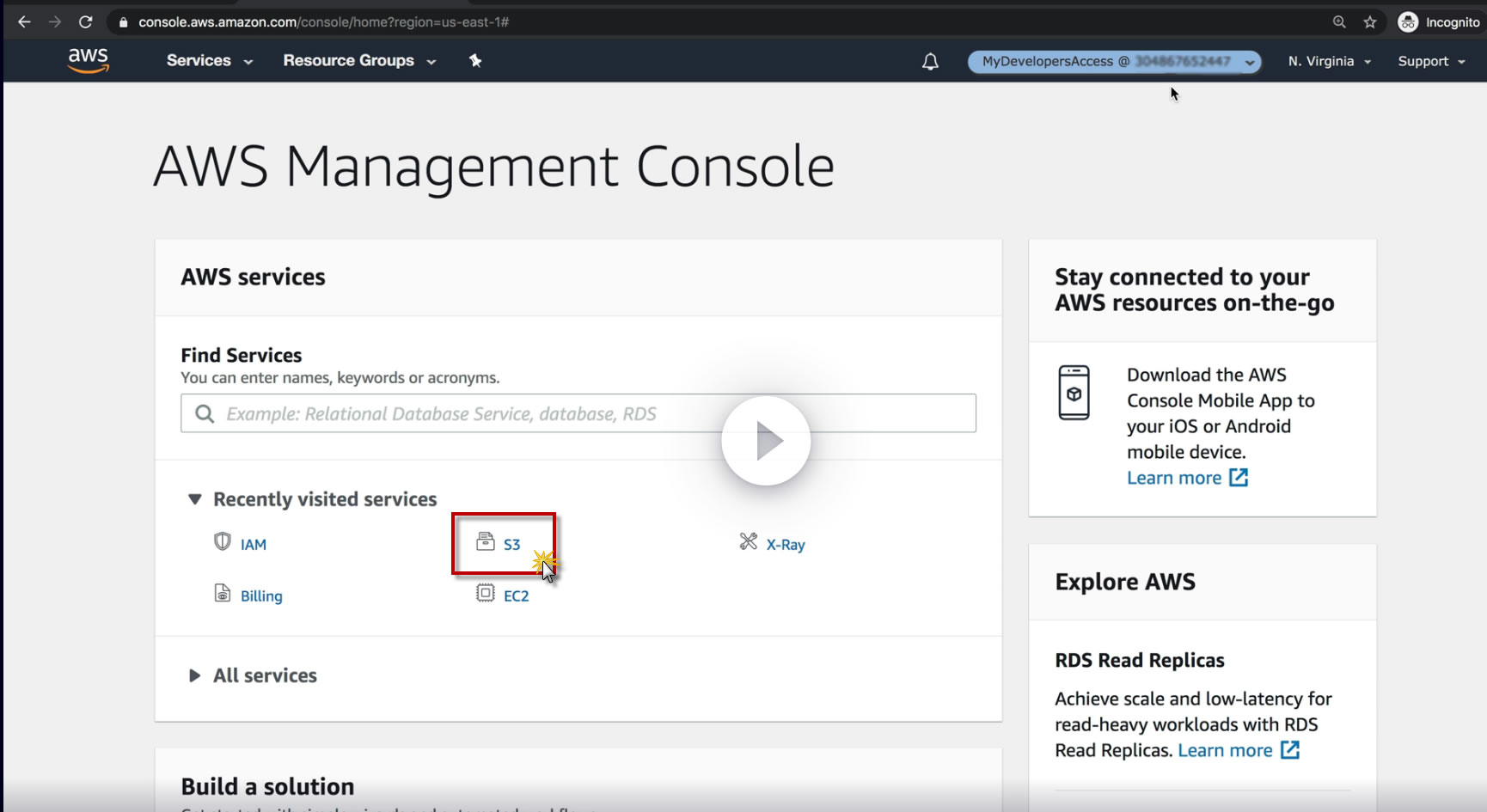Screen dimensions: 1487x812
Task: Click the EC2 chip icon
Action: 486,593
